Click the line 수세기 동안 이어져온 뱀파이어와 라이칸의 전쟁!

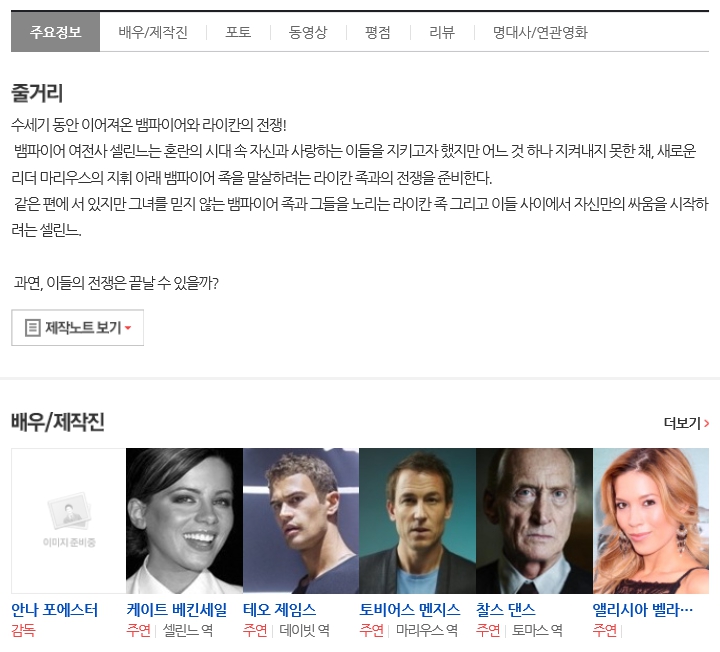point(149,124)
